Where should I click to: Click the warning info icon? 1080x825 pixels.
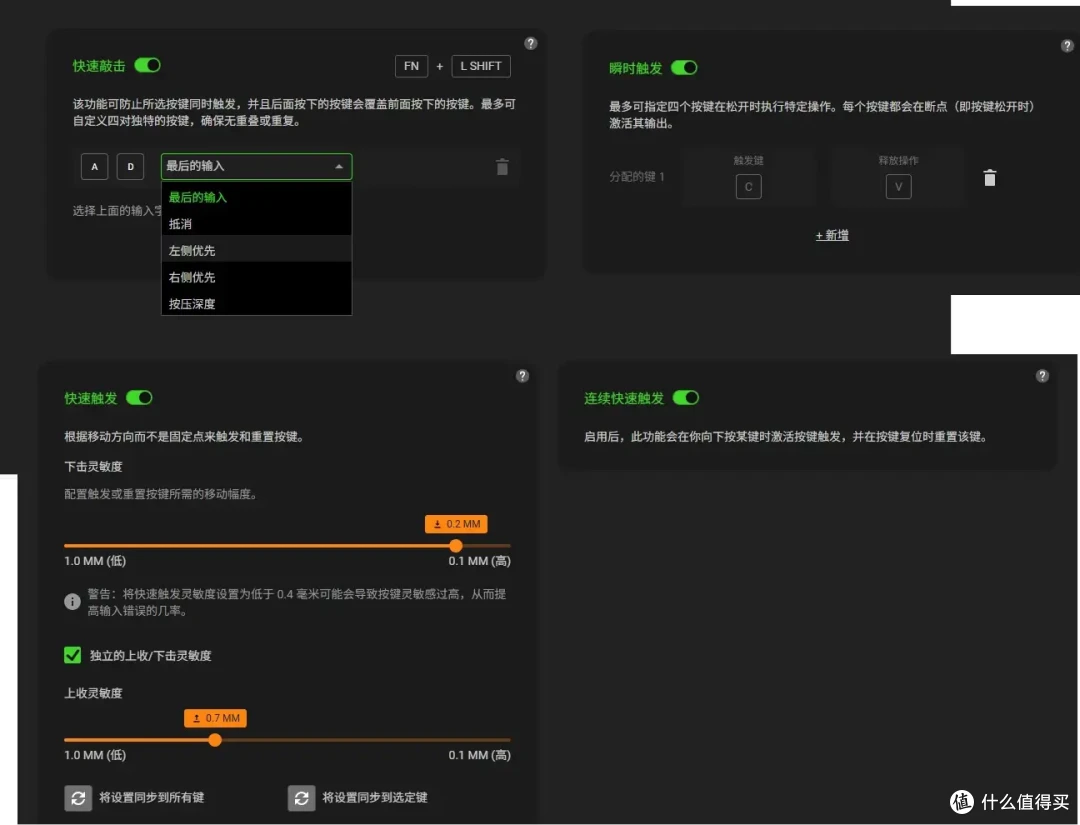72,602
